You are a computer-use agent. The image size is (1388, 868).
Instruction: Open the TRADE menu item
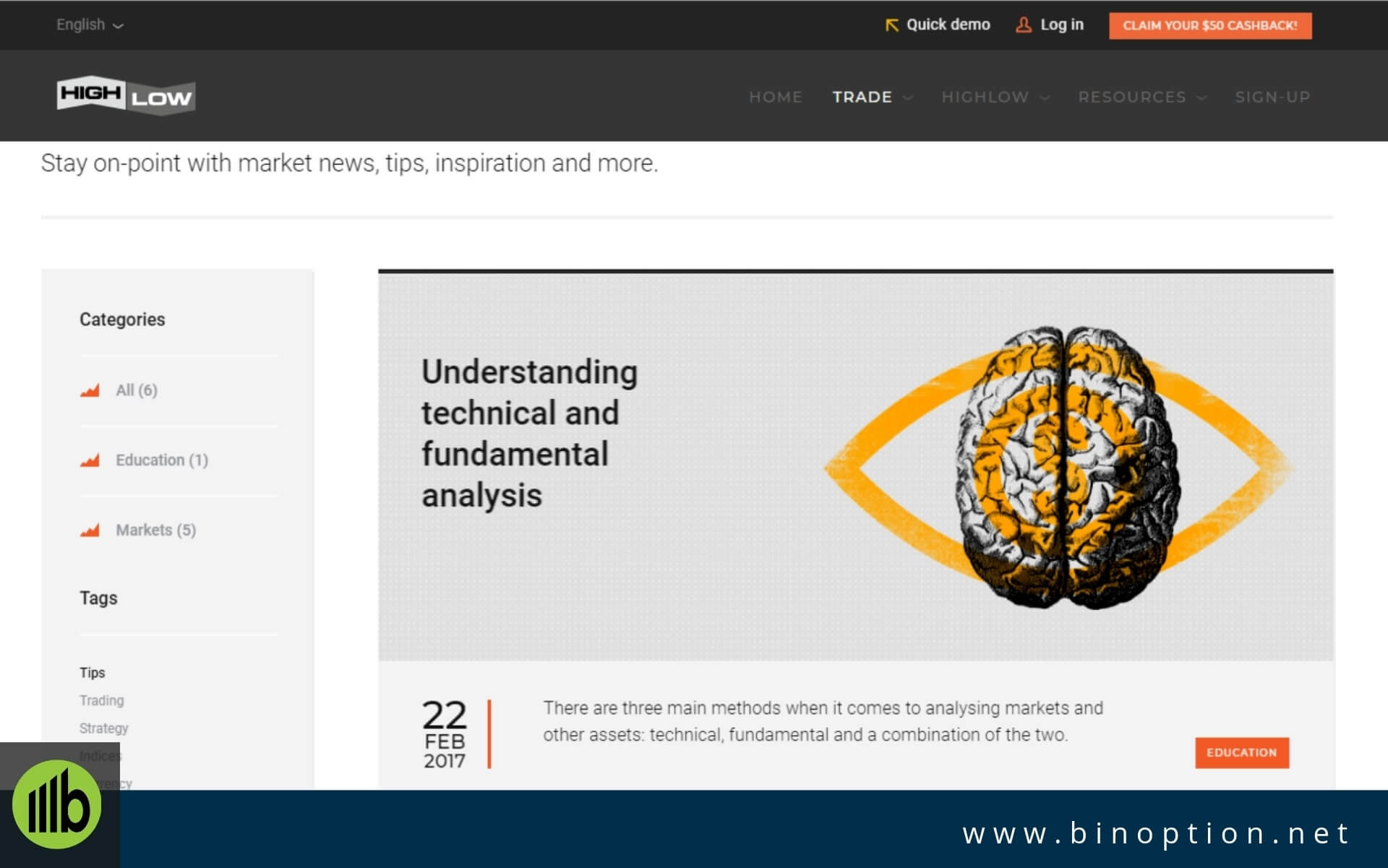[x=862, y=97]
